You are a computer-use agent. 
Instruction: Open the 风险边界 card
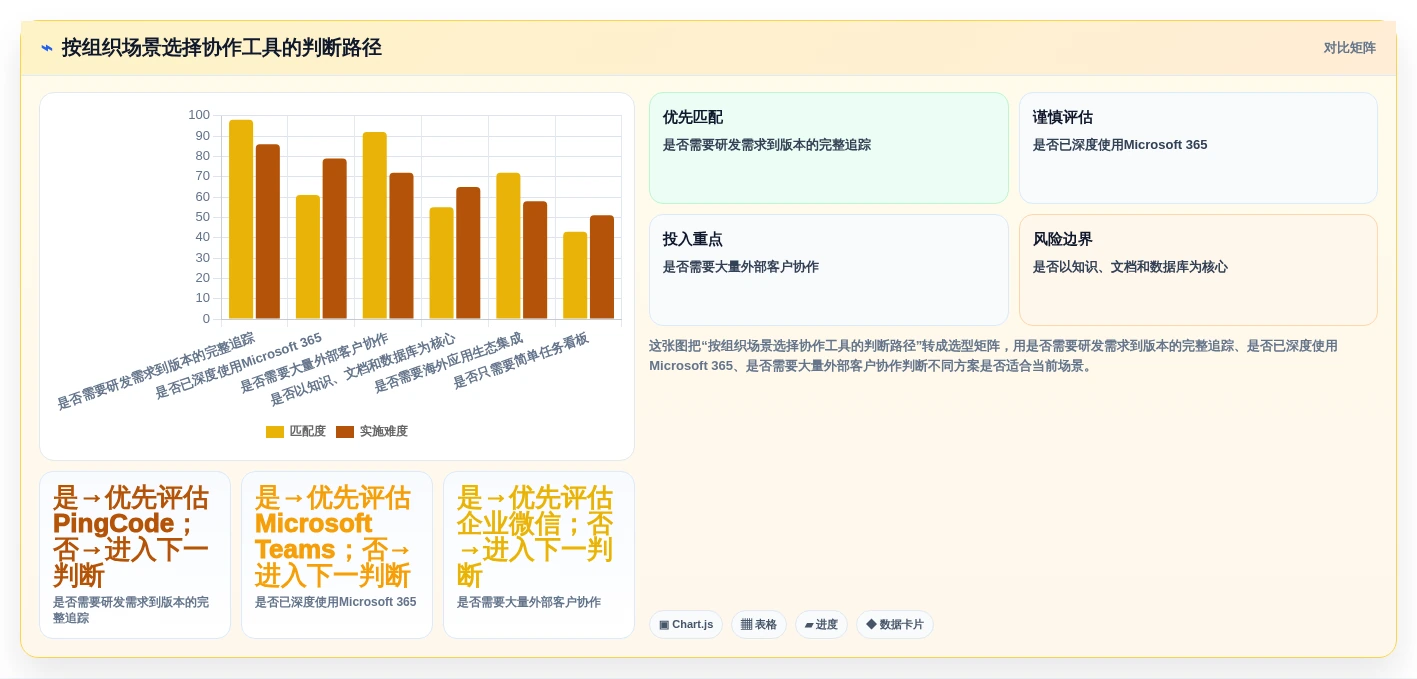(x=1198, y=270)
